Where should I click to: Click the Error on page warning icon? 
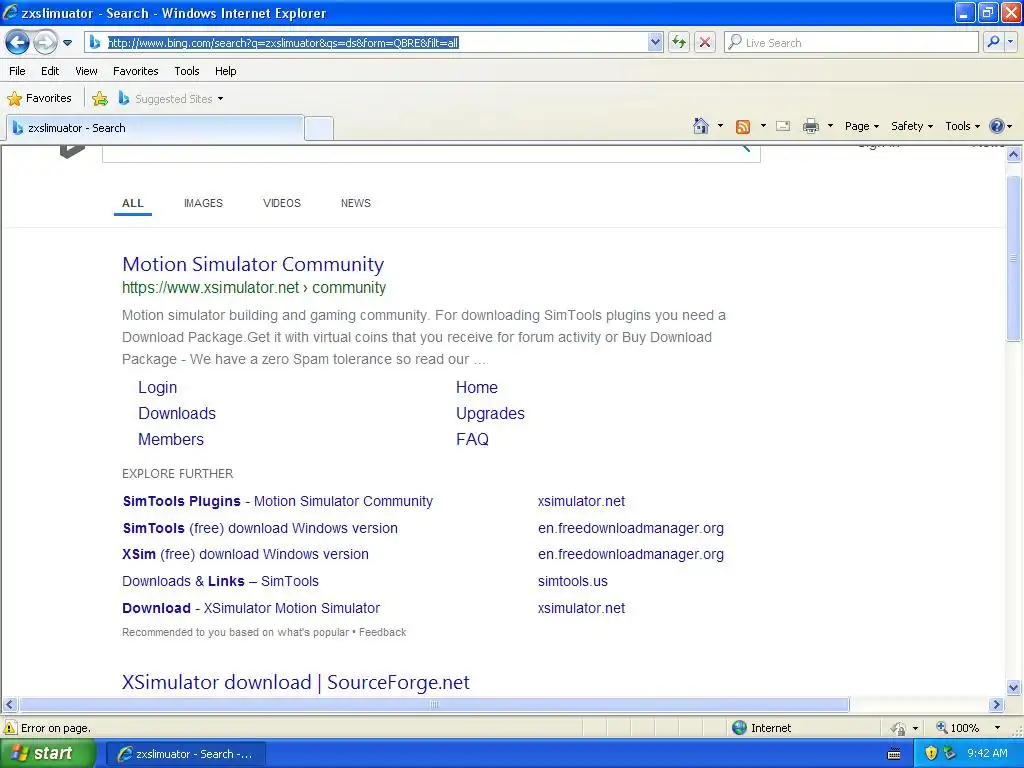pos(10,728)
